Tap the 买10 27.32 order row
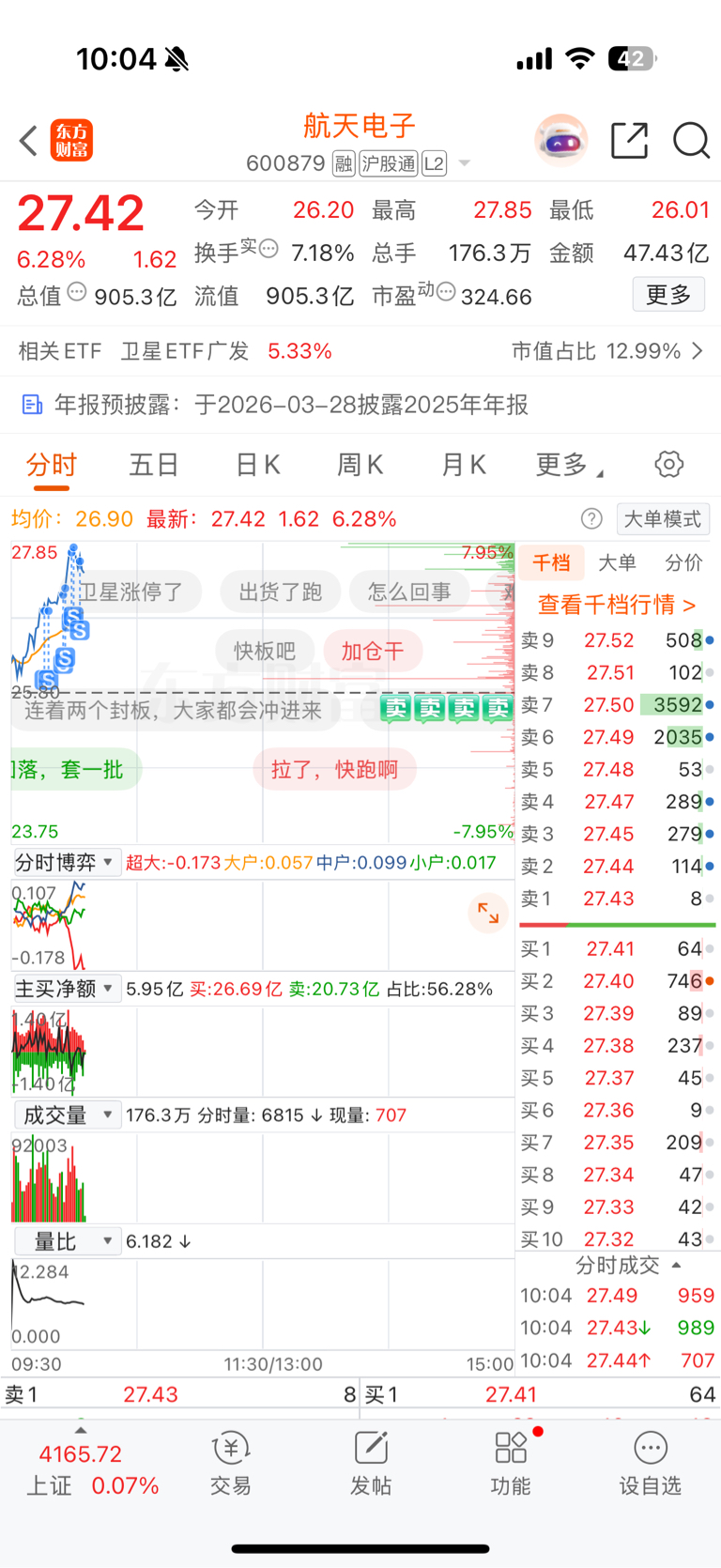This screenshot has height=1568, width=721. (x=618, y=1238)
